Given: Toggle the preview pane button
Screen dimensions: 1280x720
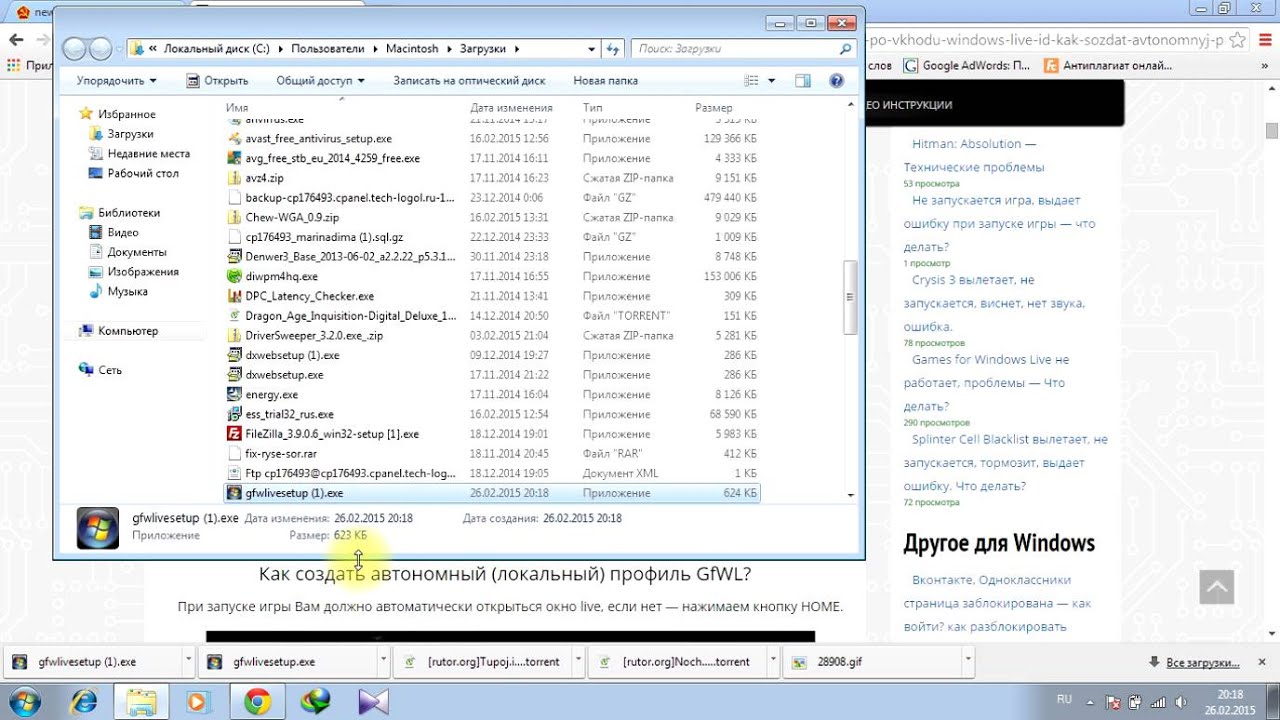Looking at the screenshot, I should [x=803, y=81].
